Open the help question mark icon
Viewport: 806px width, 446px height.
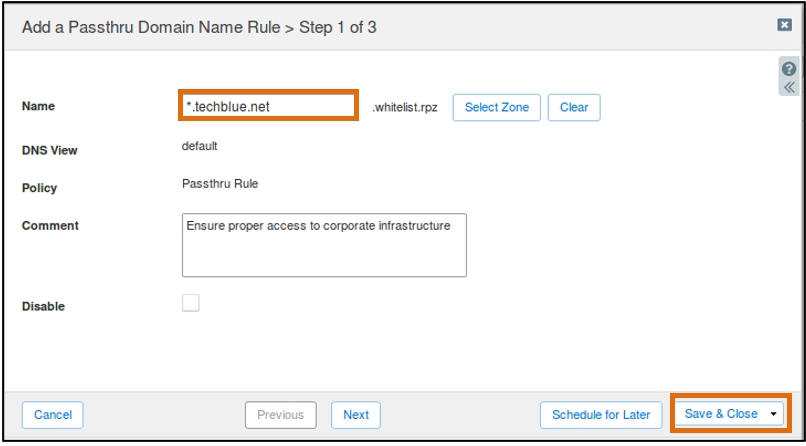789,69
